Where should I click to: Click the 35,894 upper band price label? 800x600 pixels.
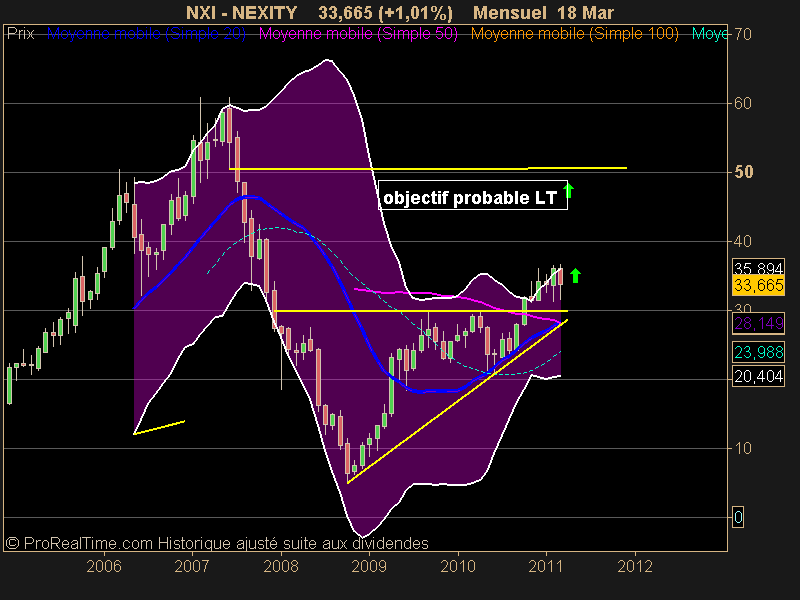(758, 268)
